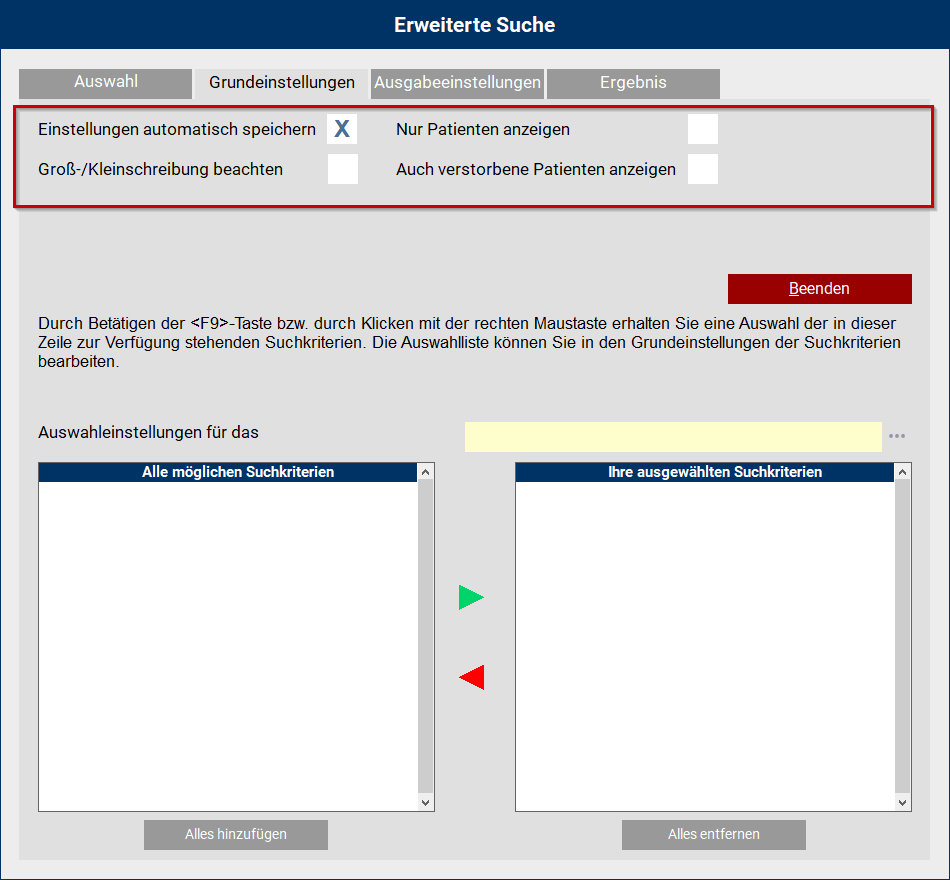Click the Beenden button
This screenshot has width=950, height=880.
[x=820, y=288]
